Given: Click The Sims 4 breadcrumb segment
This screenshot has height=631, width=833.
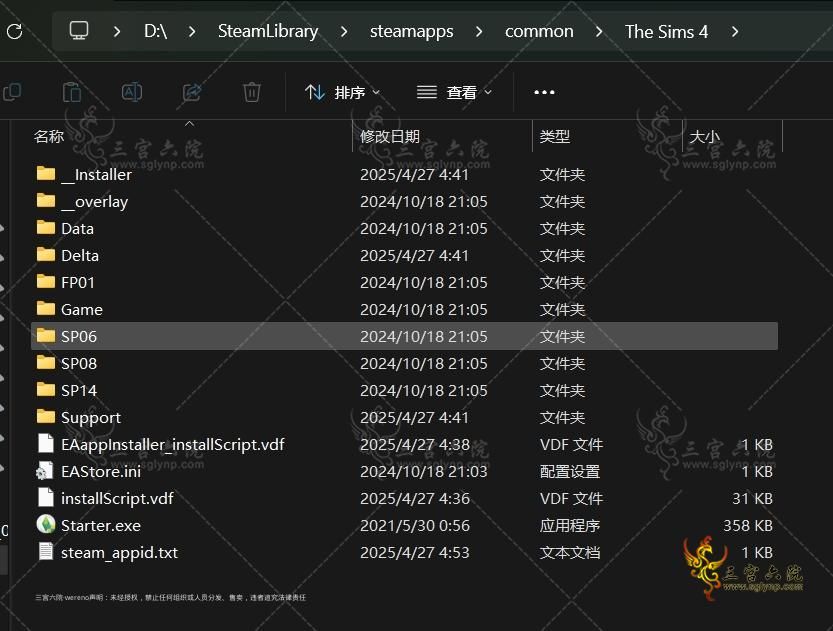Looking at the screenshot, I should click(666, 31).
